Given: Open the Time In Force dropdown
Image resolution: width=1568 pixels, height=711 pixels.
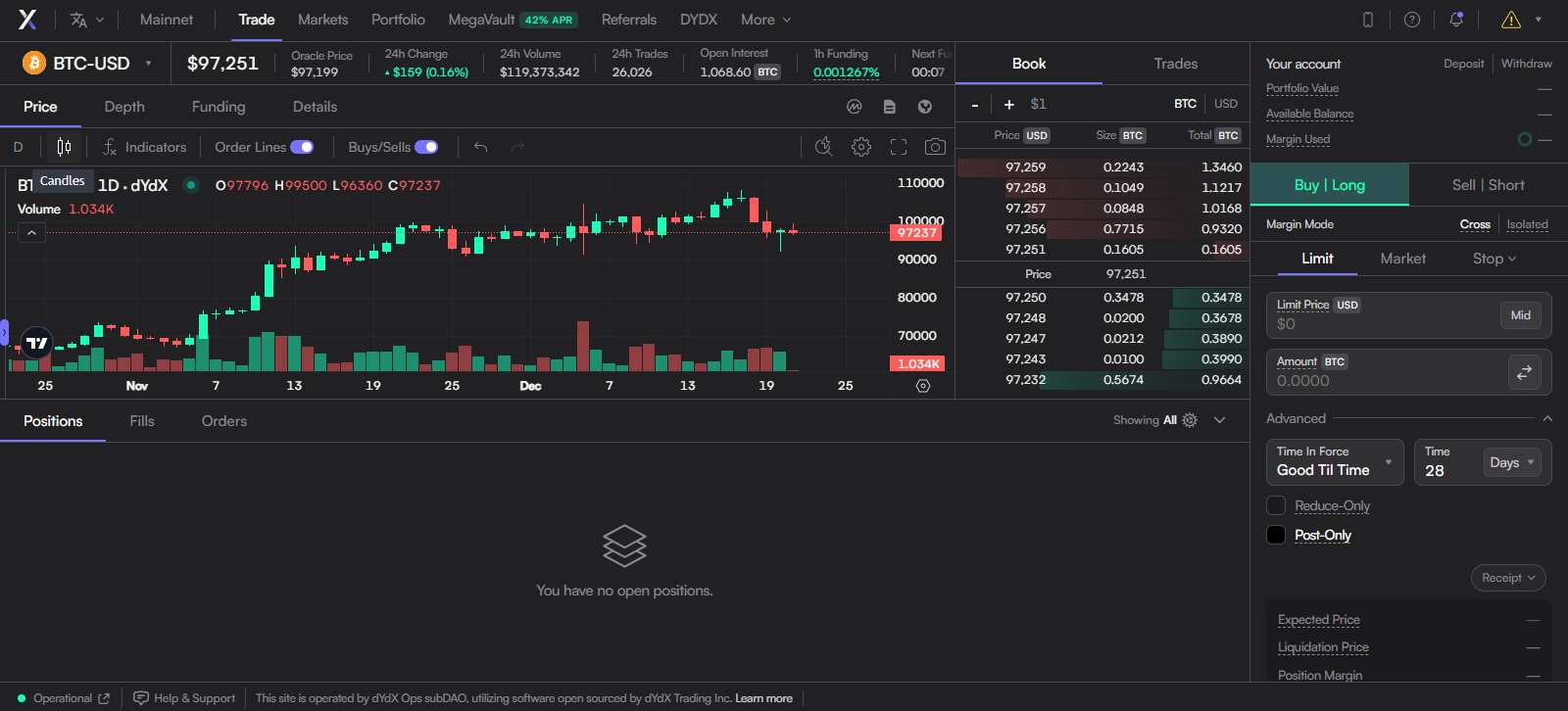Looking at the screenshot, I should pos(1335,461).
